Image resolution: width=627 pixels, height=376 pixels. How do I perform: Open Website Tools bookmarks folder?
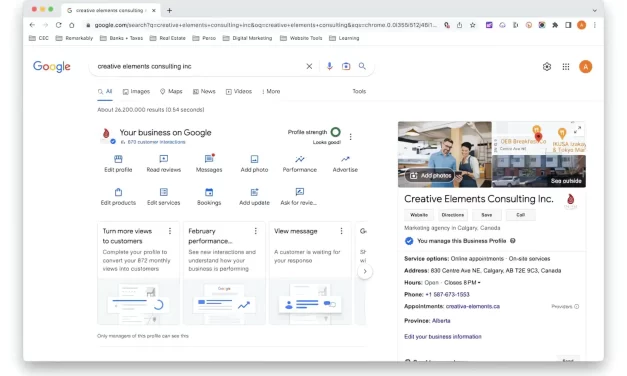point(301,38)
